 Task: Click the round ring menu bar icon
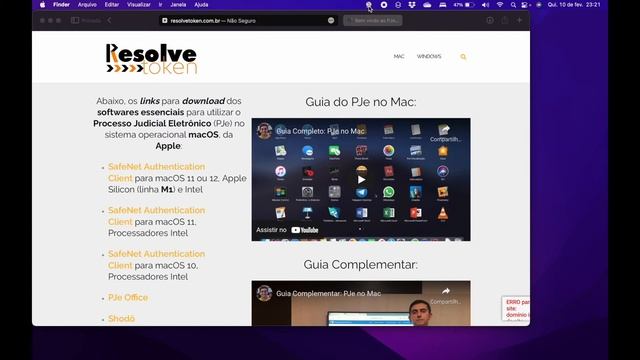coord(384,5)
